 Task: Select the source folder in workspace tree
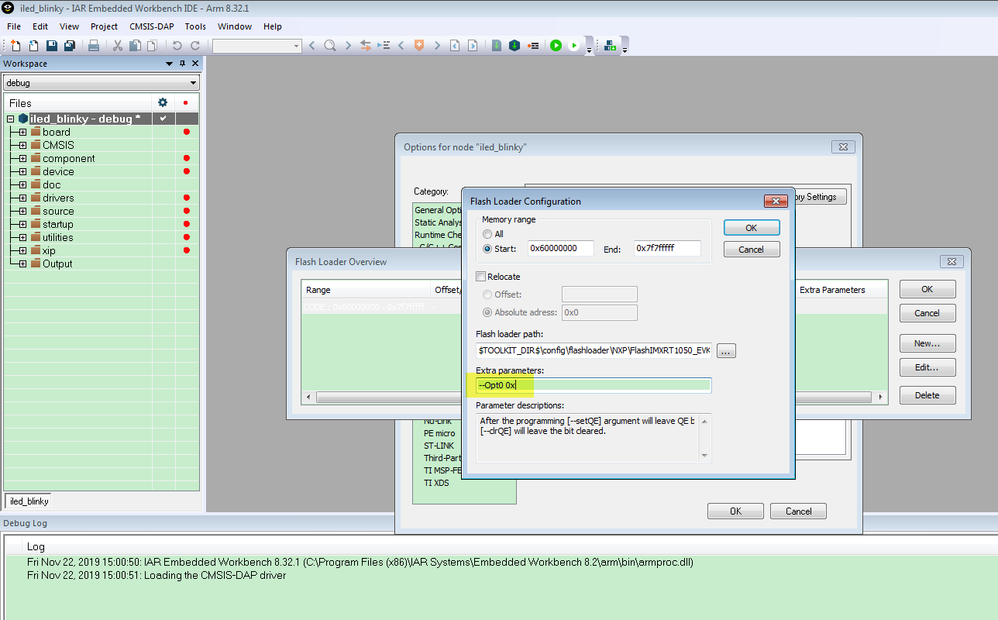[58, 211]
